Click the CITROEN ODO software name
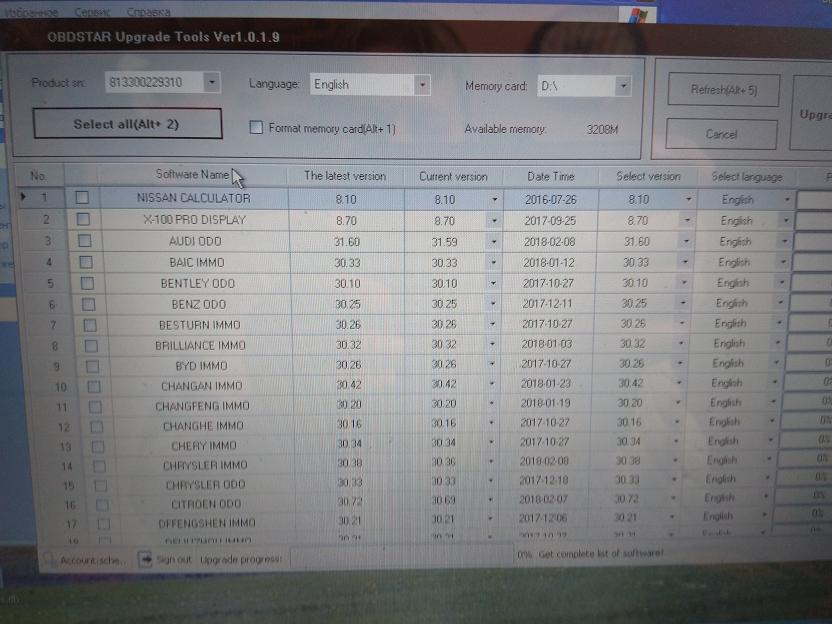Viewport: 832px width, 624px height. tap(206, 504)
